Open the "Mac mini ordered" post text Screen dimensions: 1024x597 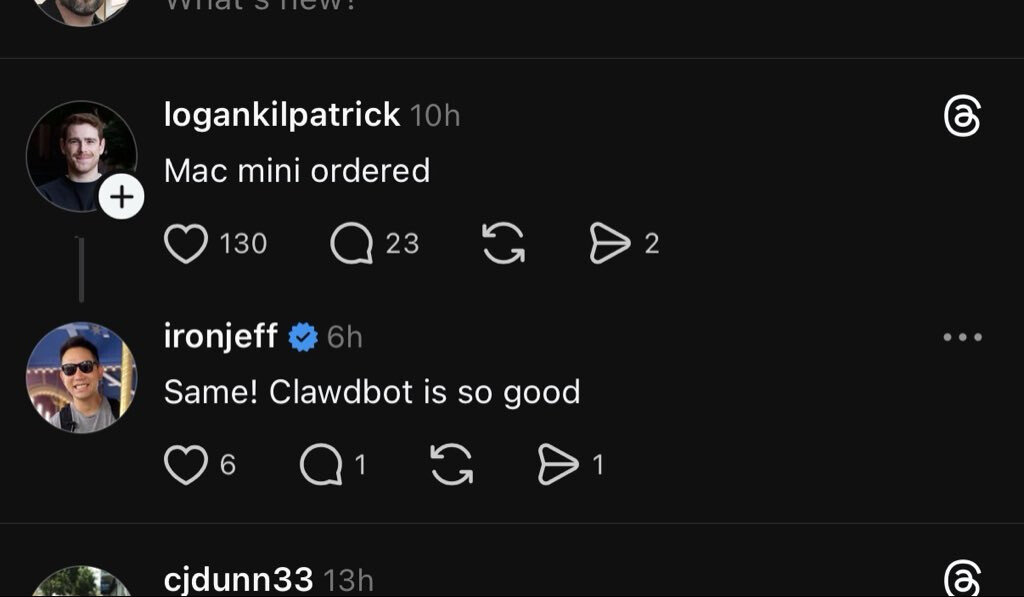[297, 171]
